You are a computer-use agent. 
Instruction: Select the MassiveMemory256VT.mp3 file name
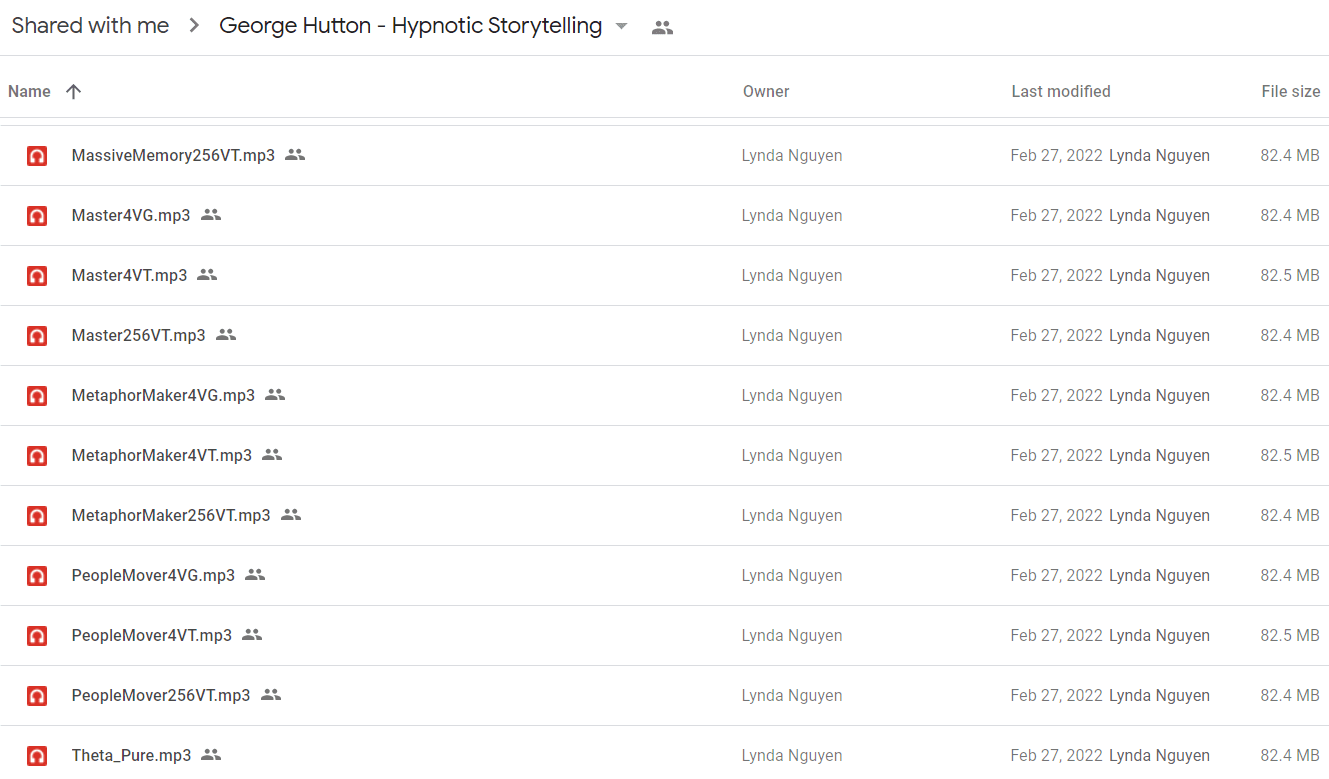(173, 156)
